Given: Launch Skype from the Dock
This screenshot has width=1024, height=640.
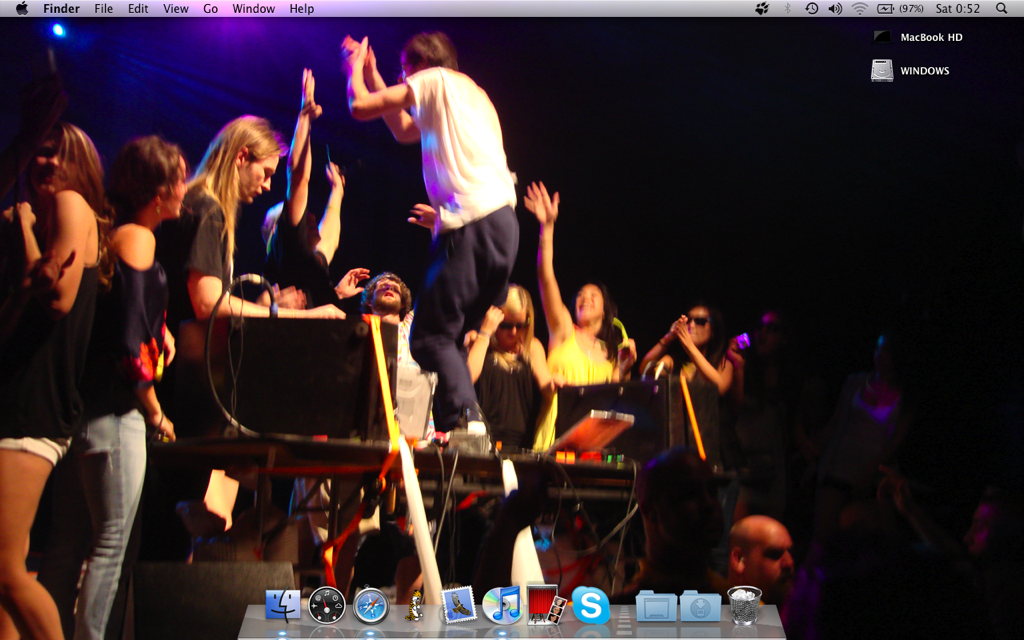Looking at the screenshot, I should click(x=590, y=605).
